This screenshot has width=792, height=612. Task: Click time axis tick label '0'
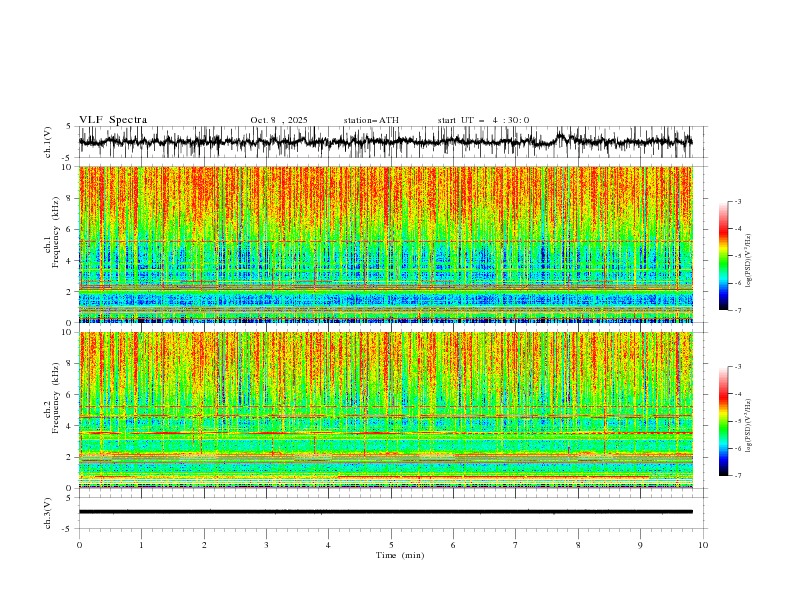[79, 545]
